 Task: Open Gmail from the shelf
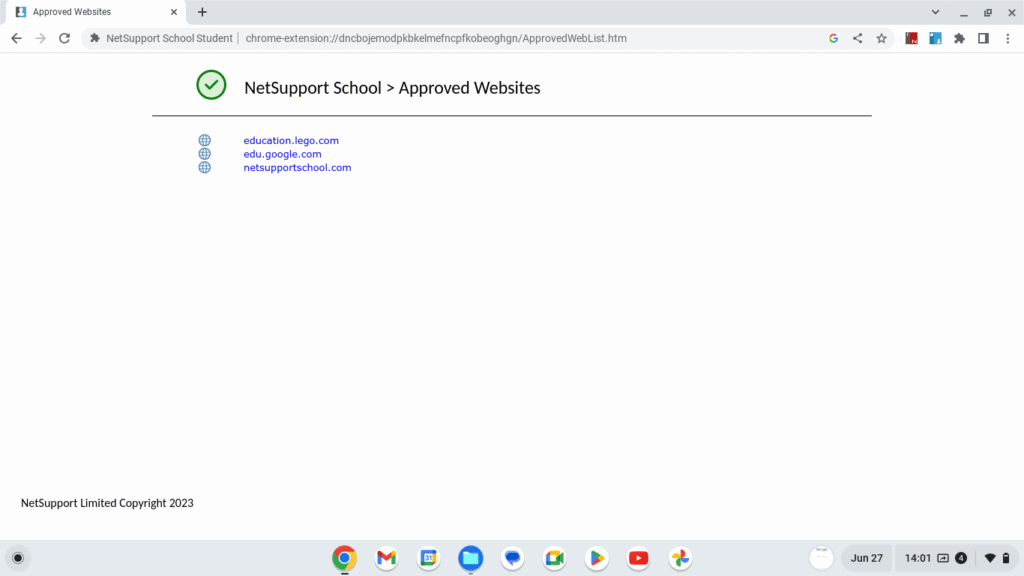pyautogui.click(x=387, y=558)
